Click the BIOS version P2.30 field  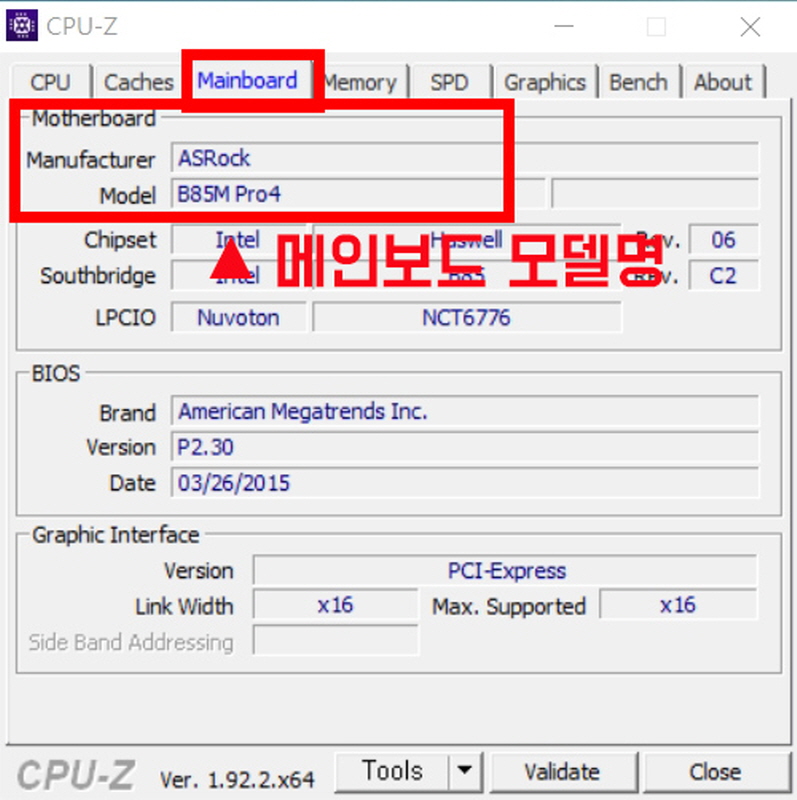tap(465, 447)
